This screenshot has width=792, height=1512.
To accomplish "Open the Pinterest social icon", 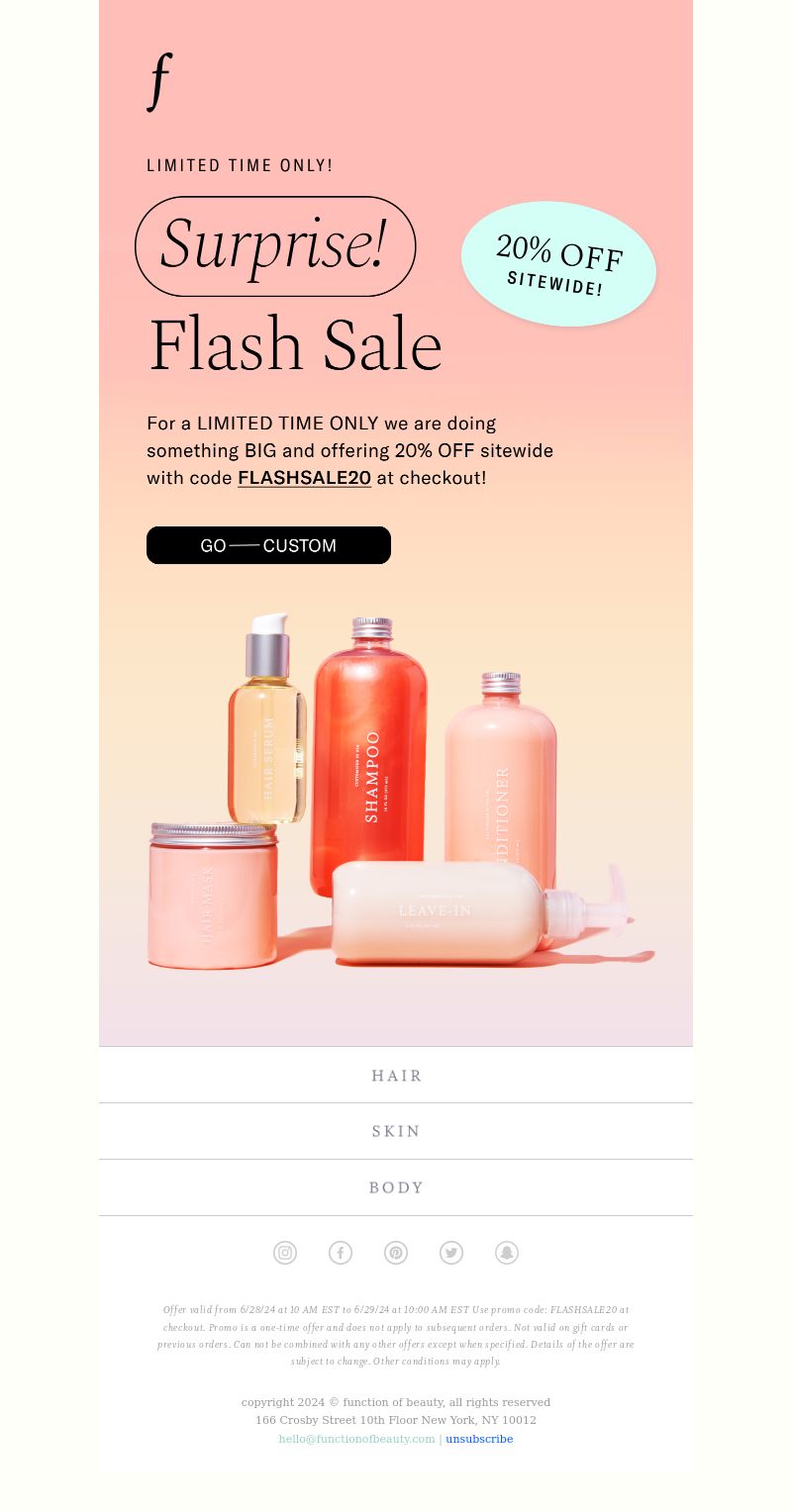I will point(396,1253).
